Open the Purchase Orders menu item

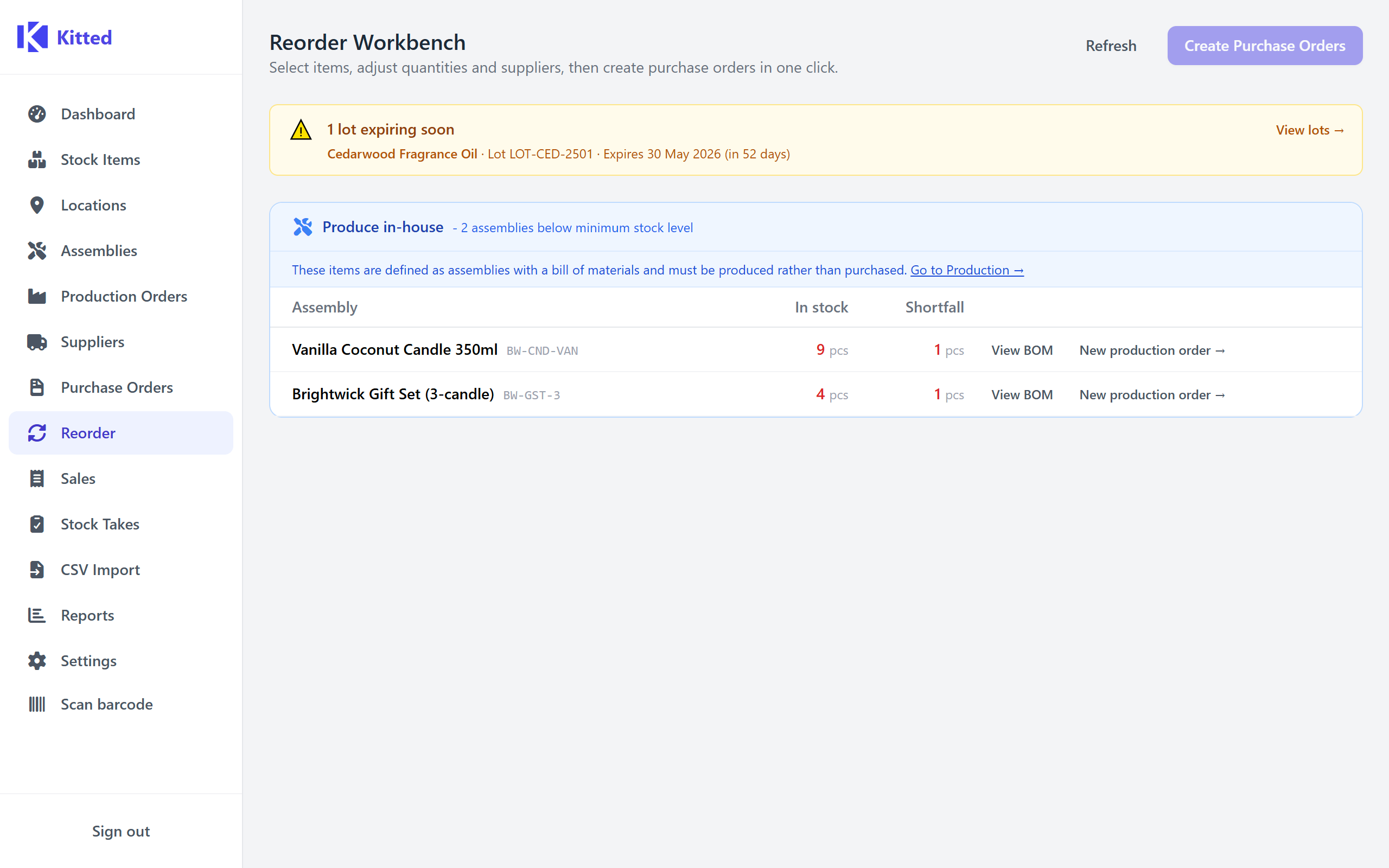(117, 387)
